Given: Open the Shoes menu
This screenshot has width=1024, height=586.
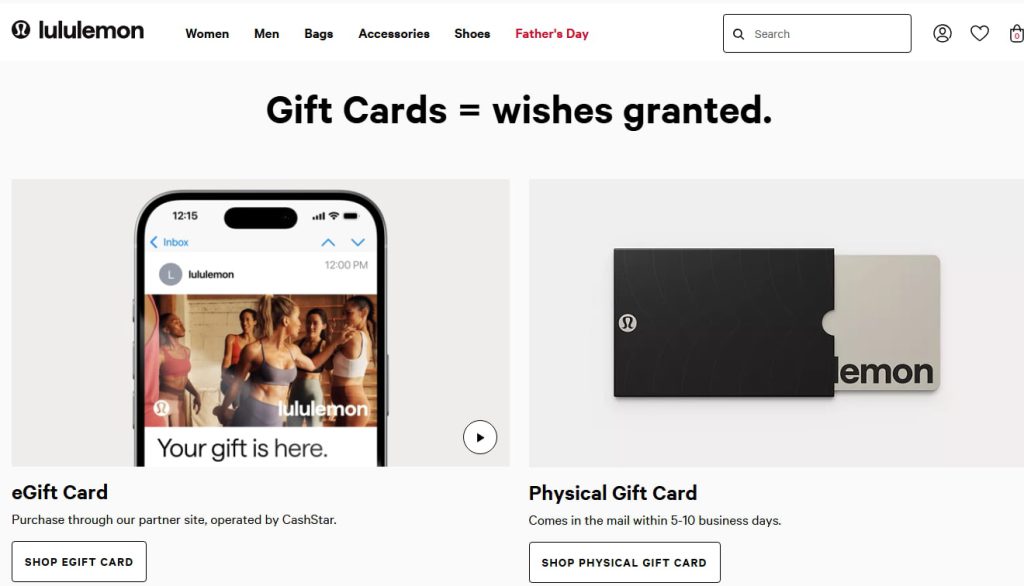Looking at the screenshot, I should coord(472,34).
